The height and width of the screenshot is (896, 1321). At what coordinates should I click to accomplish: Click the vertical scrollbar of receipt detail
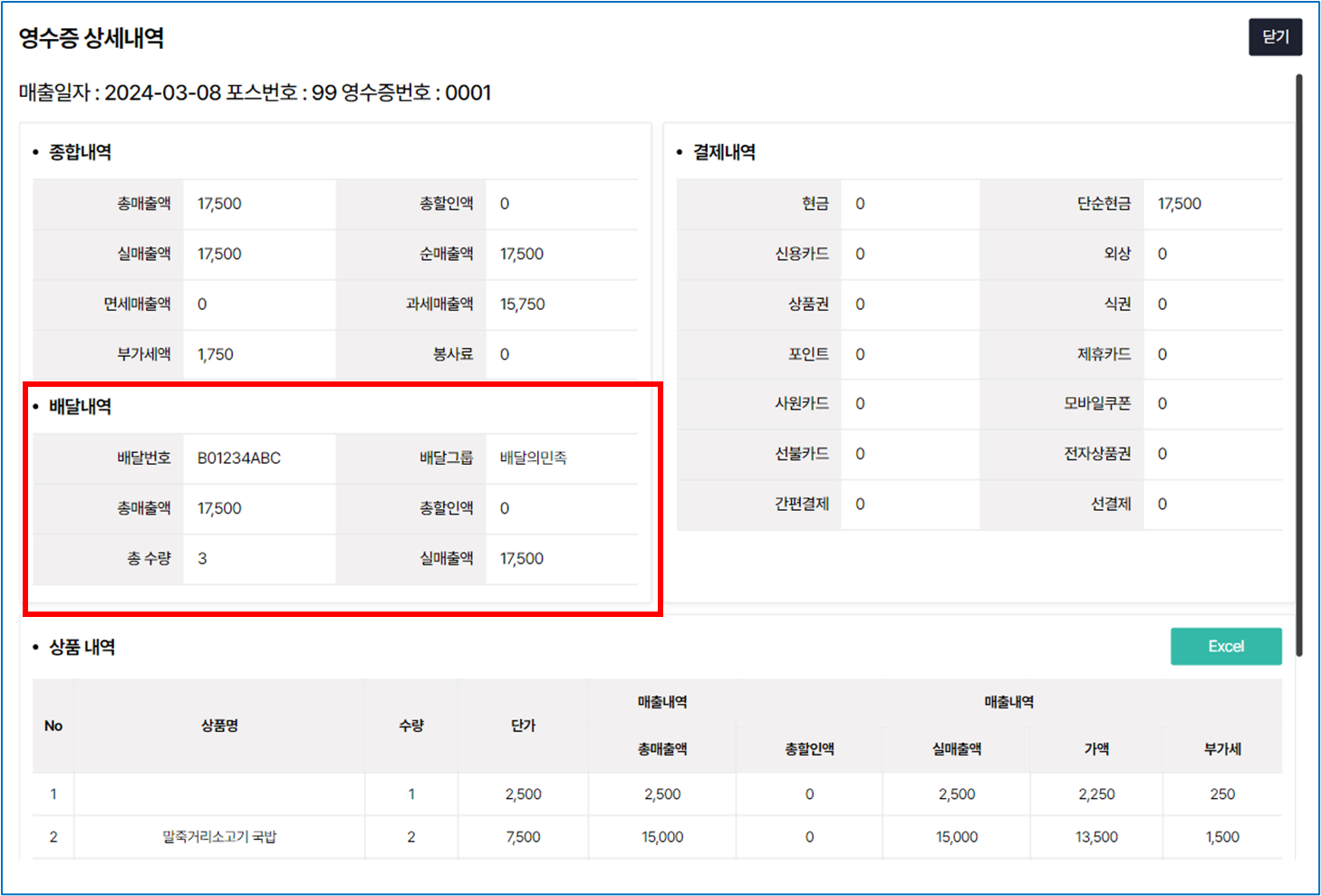(x=1298, y=362)
